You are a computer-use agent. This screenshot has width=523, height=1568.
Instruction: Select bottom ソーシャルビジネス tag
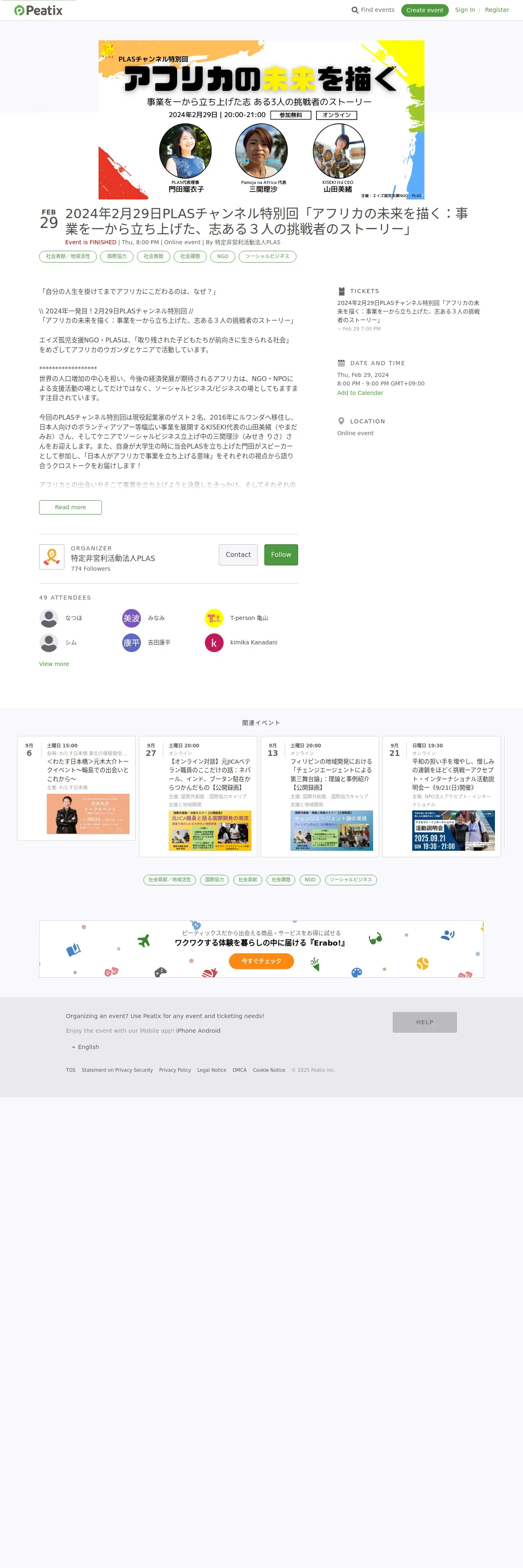pos(351,880)
